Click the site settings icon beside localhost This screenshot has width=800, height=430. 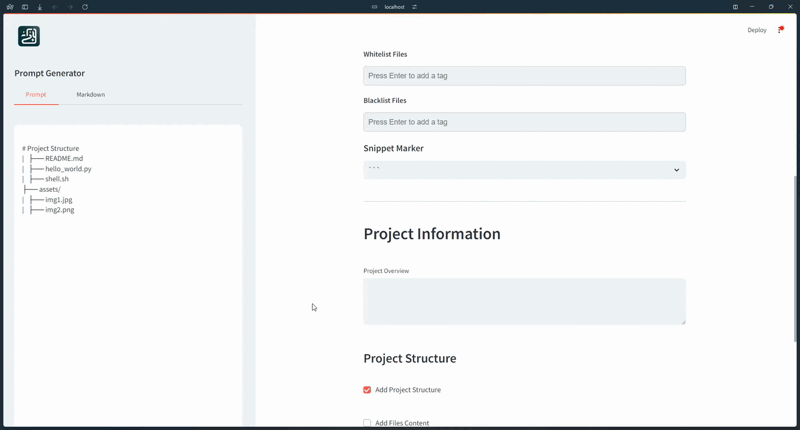point(414,7)
